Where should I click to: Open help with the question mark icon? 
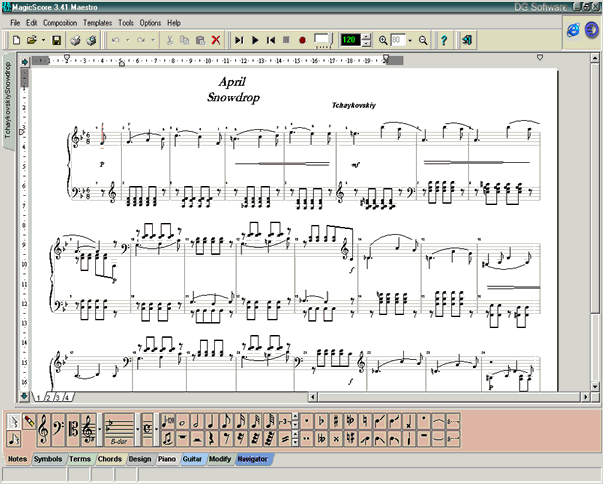444,40
